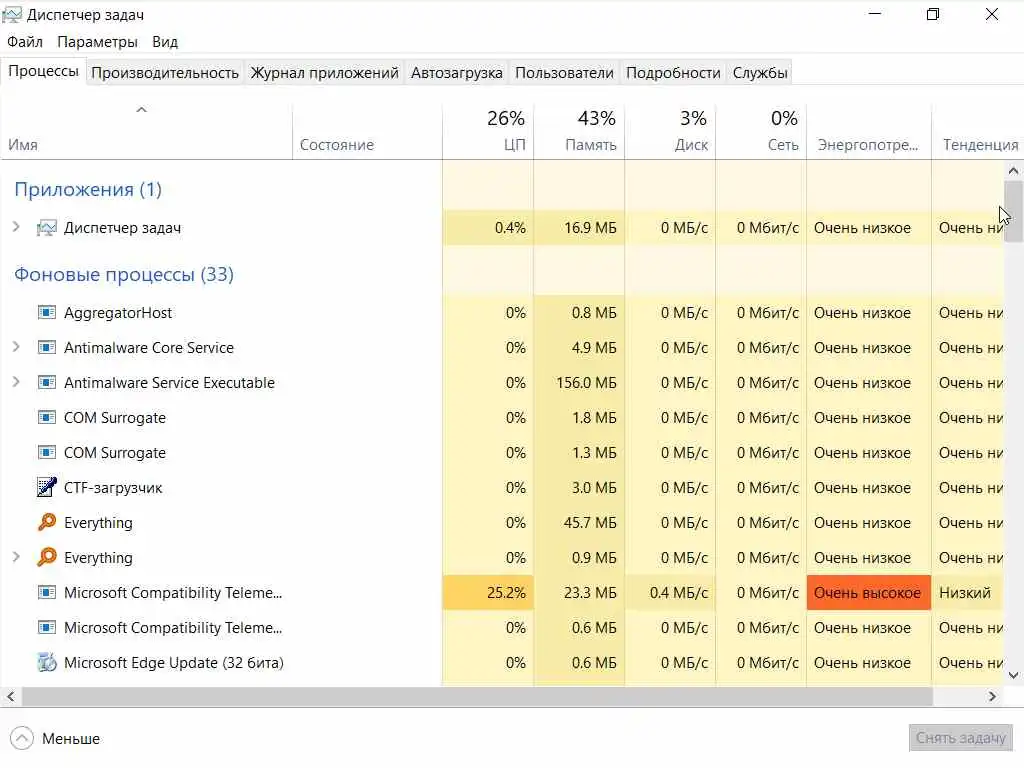Open the Вид menu

(x=165, y=42)
